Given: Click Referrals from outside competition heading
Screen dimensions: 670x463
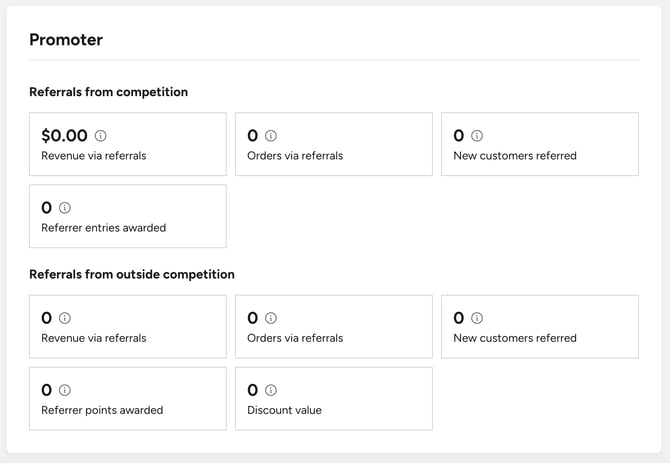Looking at the screenshot, I should [132, 274].
